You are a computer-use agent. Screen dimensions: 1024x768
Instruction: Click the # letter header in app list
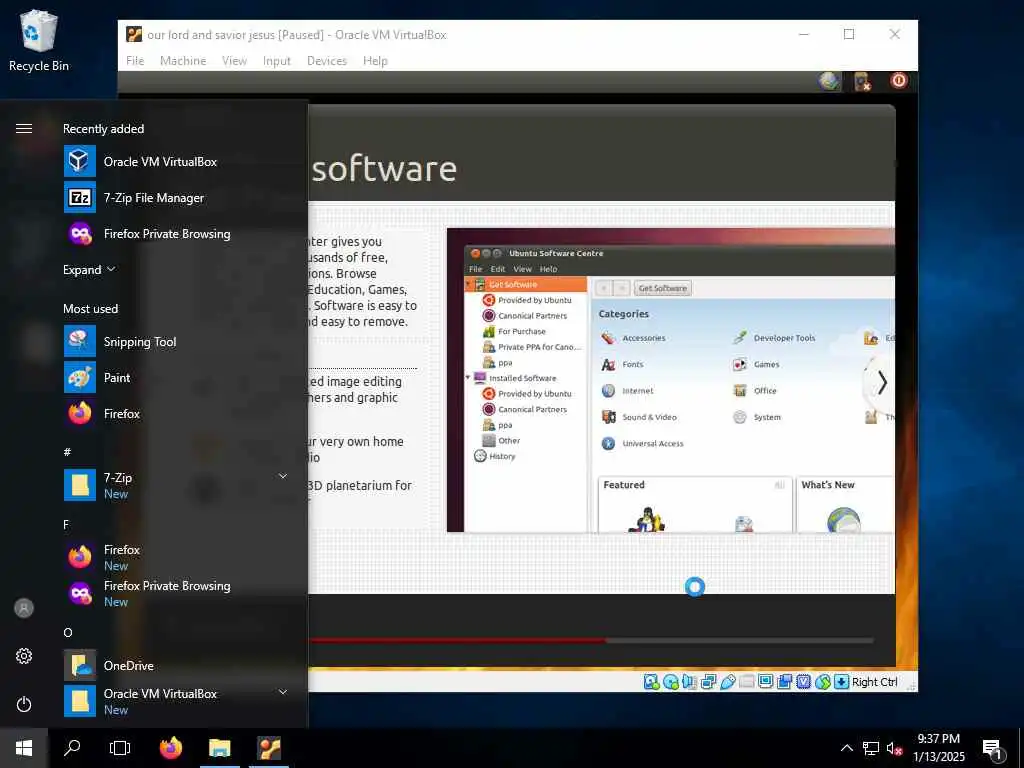click(x=67, y=452)
